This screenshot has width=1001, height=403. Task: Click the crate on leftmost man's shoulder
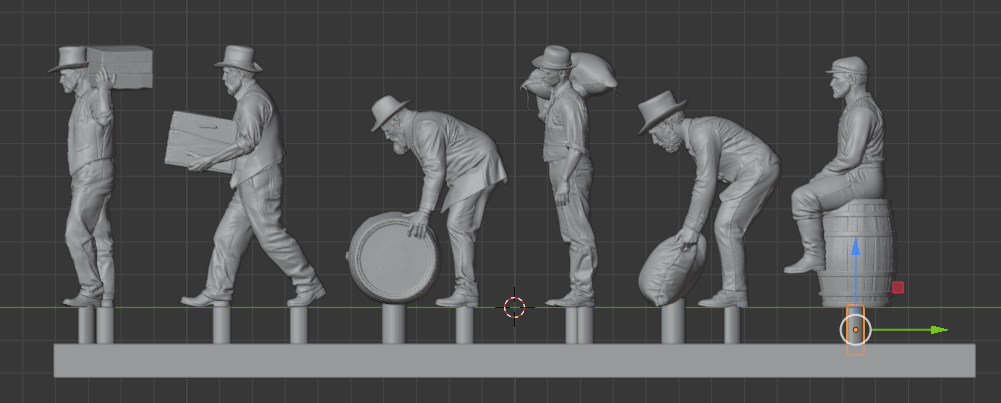120,67
